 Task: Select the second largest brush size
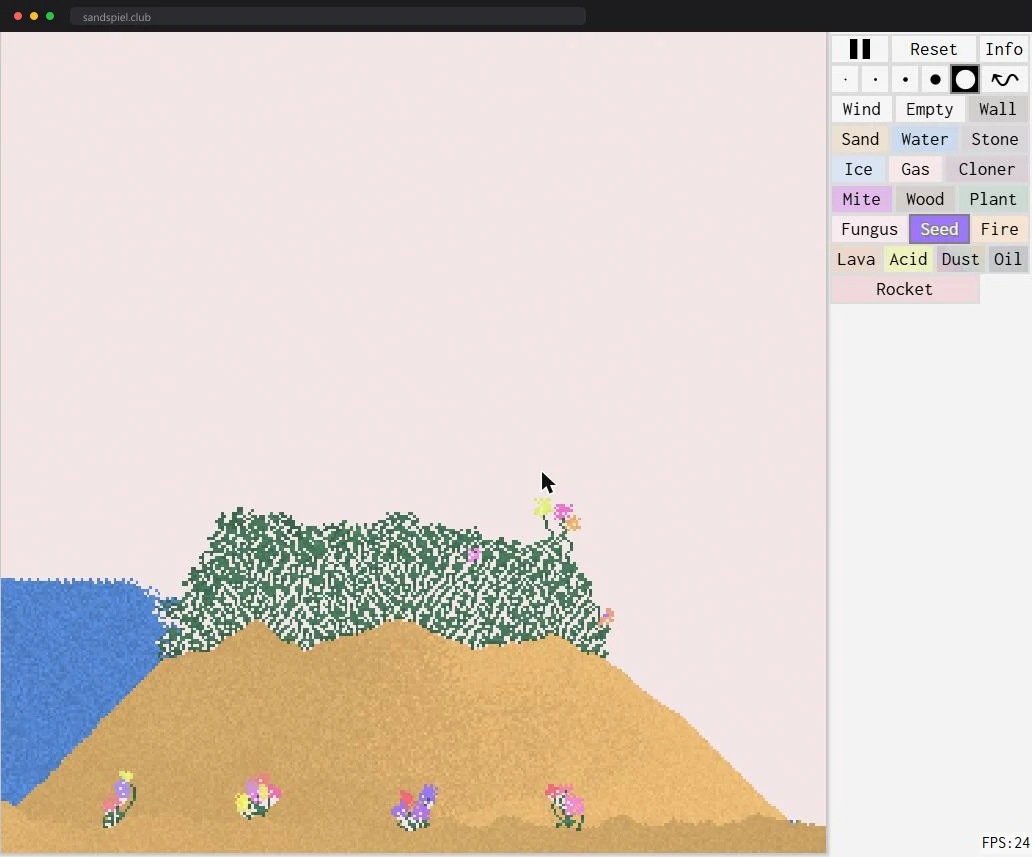pyautogui.click(x=935, y=80)
